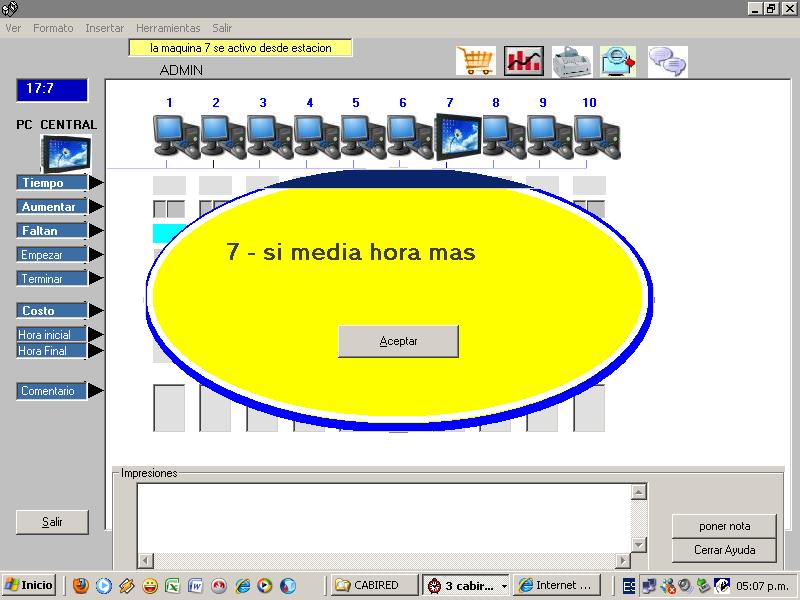Click the yellow status message about maquina 7
Viewport: 800px width, 600px height.
(x=240, y=48)
